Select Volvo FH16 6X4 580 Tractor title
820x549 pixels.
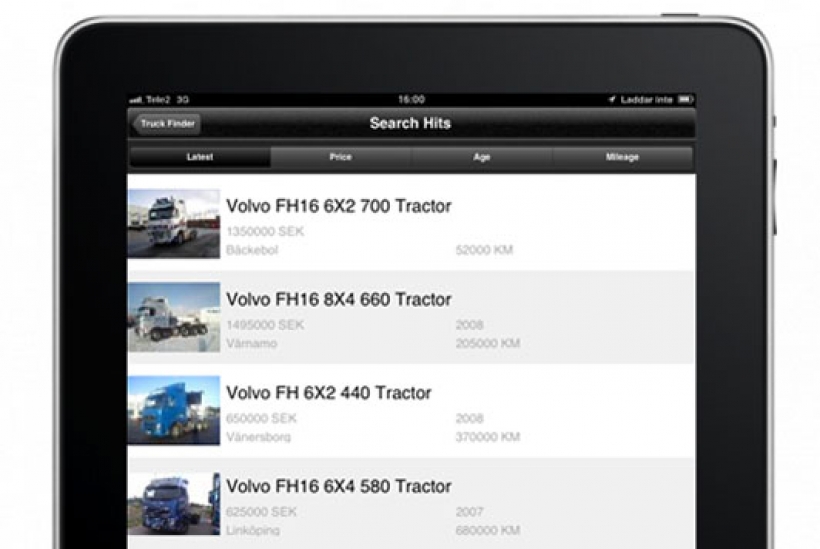(338, 487)
